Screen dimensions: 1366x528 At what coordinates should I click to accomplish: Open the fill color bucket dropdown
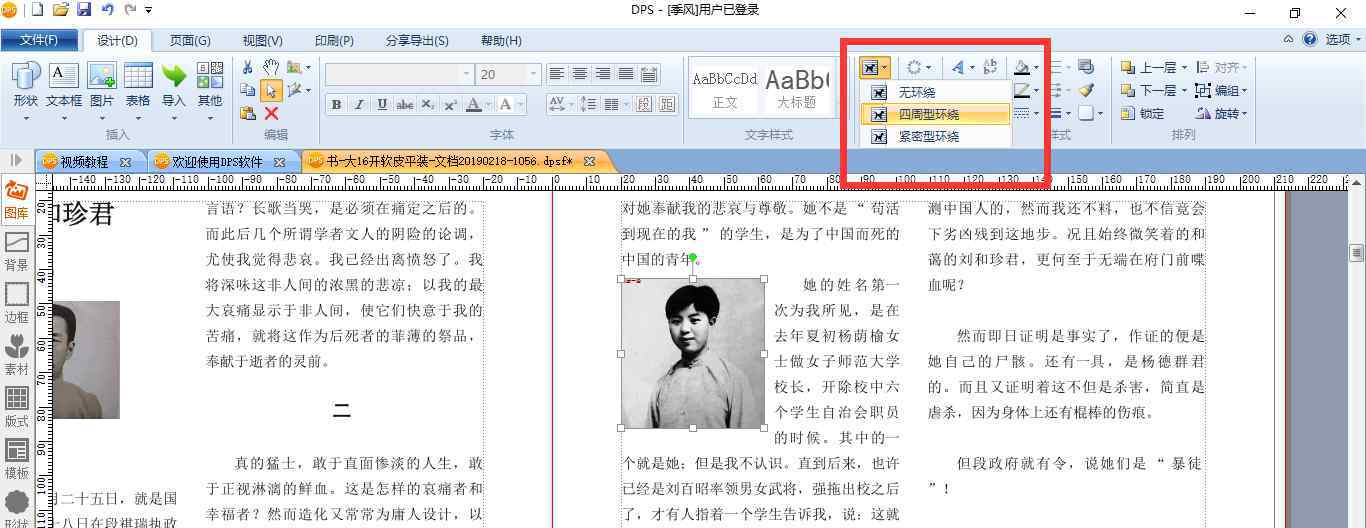pyautogui.click(x=1026, y=68)
